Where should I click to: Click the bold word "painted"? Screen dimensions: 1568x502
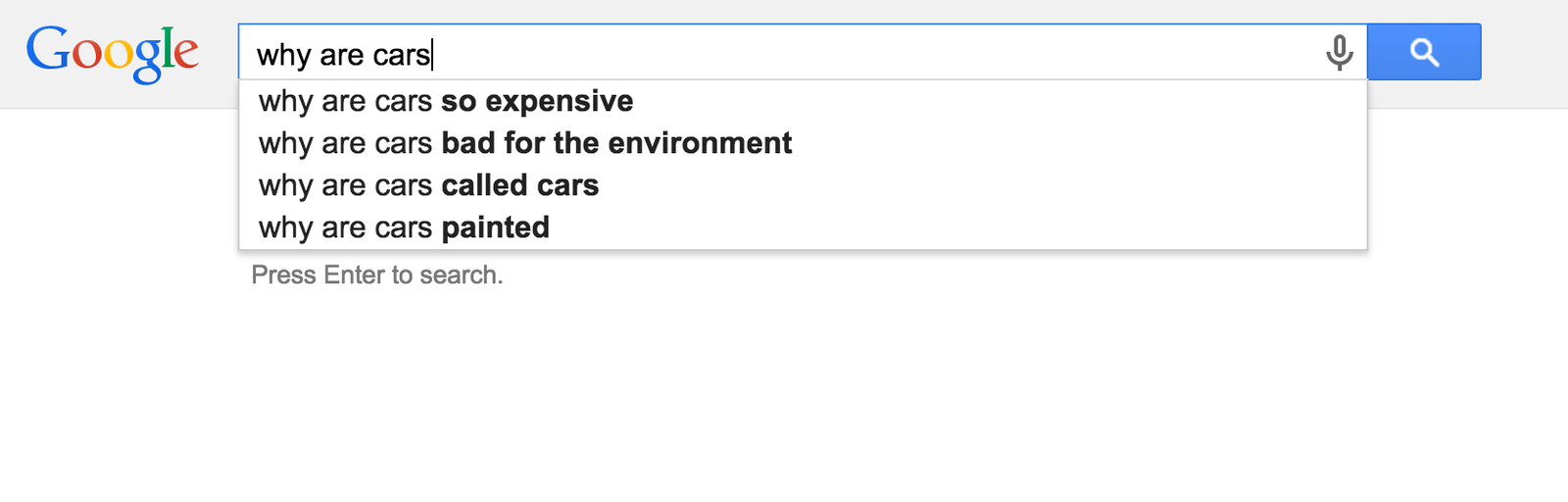tap(495, 227)
